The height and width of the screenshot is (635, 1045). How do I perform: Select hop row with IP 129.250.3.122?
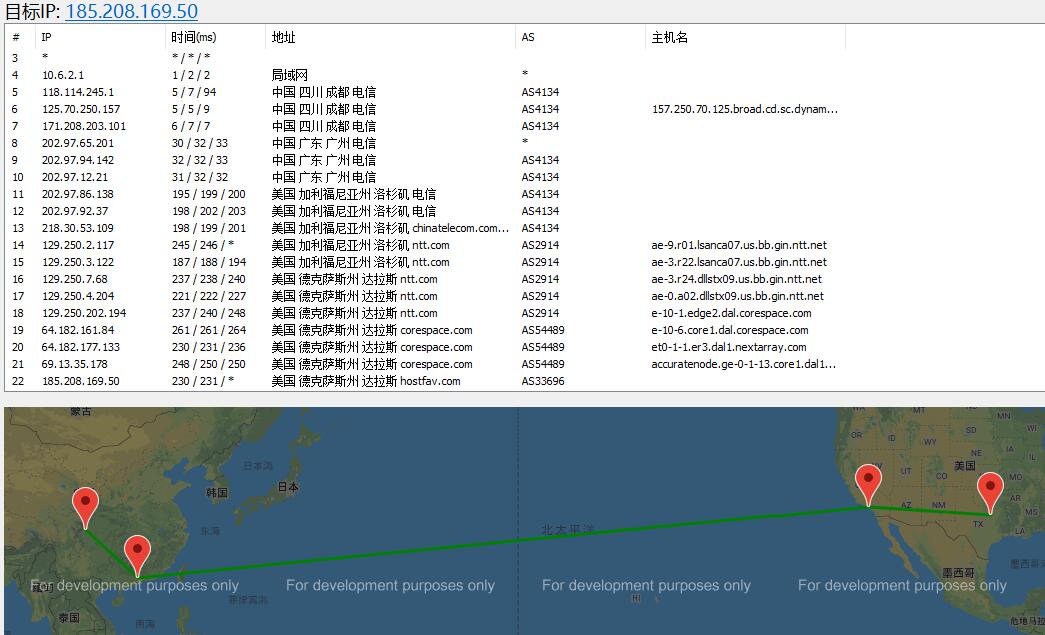524,262
